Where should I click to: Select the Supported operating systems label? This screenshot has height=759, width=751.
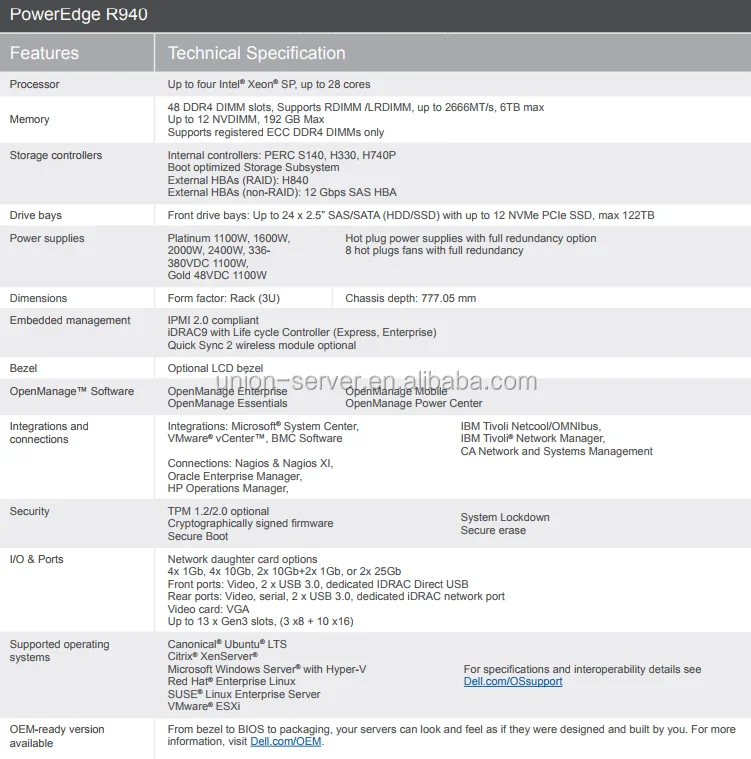coord(59,651)
